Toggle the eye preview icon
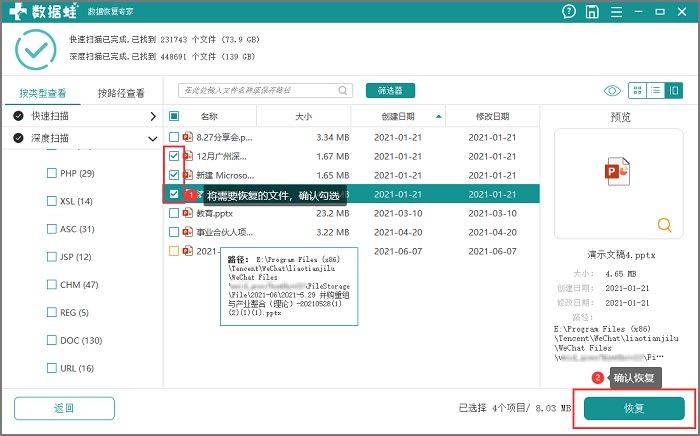 pyautogui.click(x=612, y=91)
